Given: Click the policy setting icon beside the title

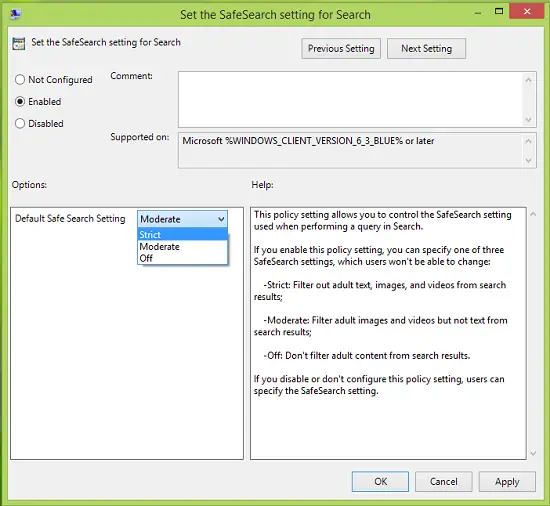Looking at the screenshot, I should click(19, 43).
